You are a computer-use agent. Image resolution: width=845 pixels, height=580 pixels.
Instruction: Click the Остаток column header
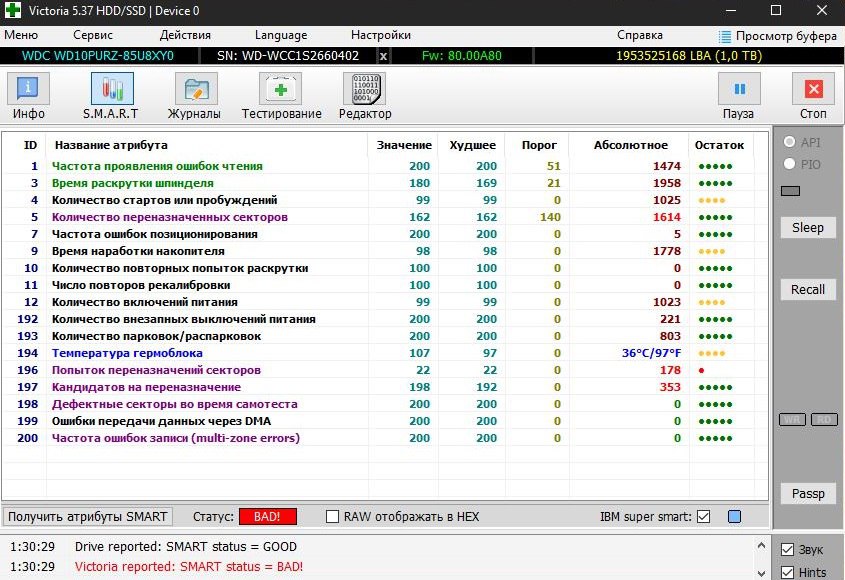coord(719,145)
